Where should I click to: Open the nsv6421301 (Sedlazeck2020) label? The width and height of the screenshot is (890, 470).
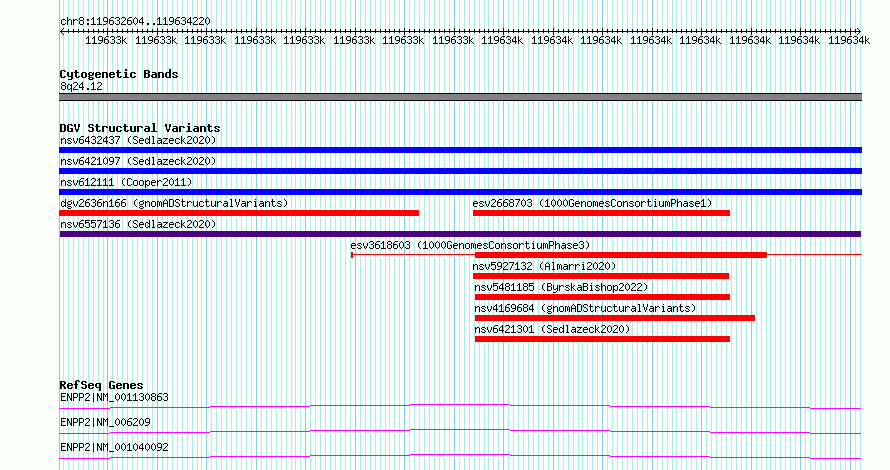click(552, 329)
